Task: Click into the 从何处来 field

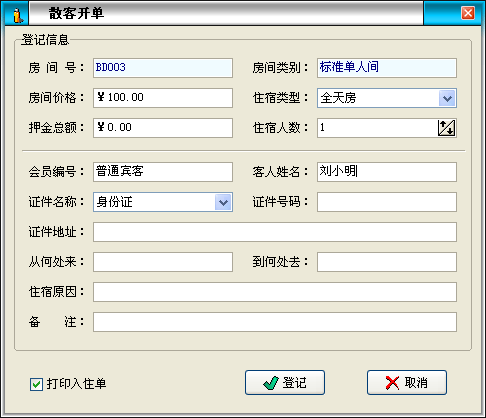Action: (x=163, y=262)
